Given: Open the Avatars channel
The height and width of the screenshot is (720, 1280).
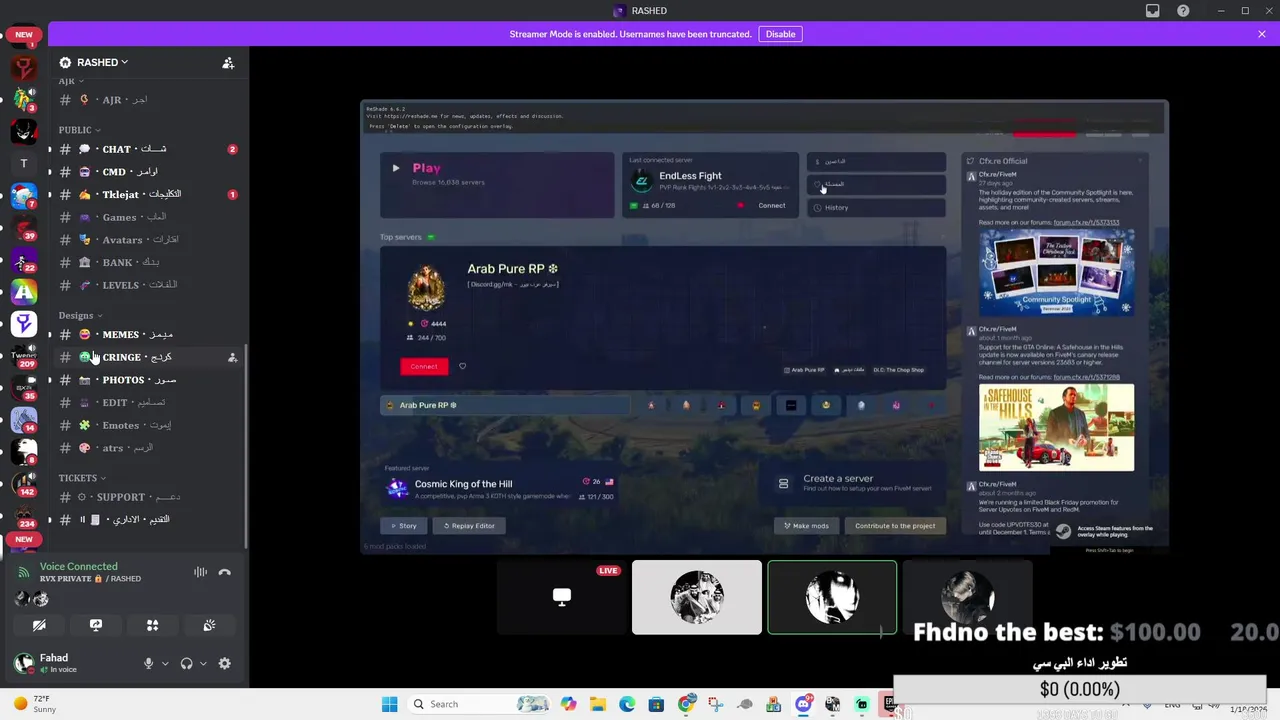Looking at the screenshot, I should click(x=147, y=240).
